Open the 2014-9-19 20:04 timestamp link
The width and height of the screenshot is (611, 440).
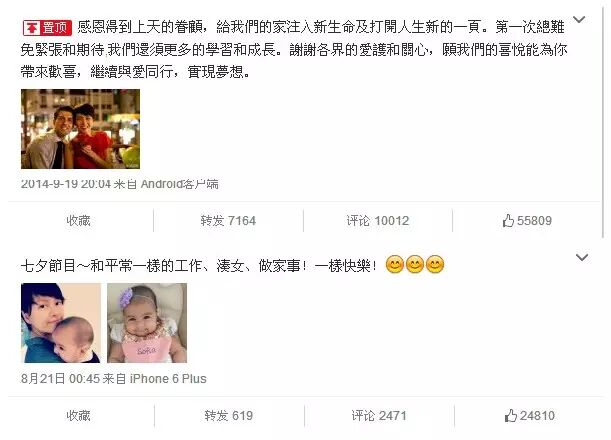66,184
